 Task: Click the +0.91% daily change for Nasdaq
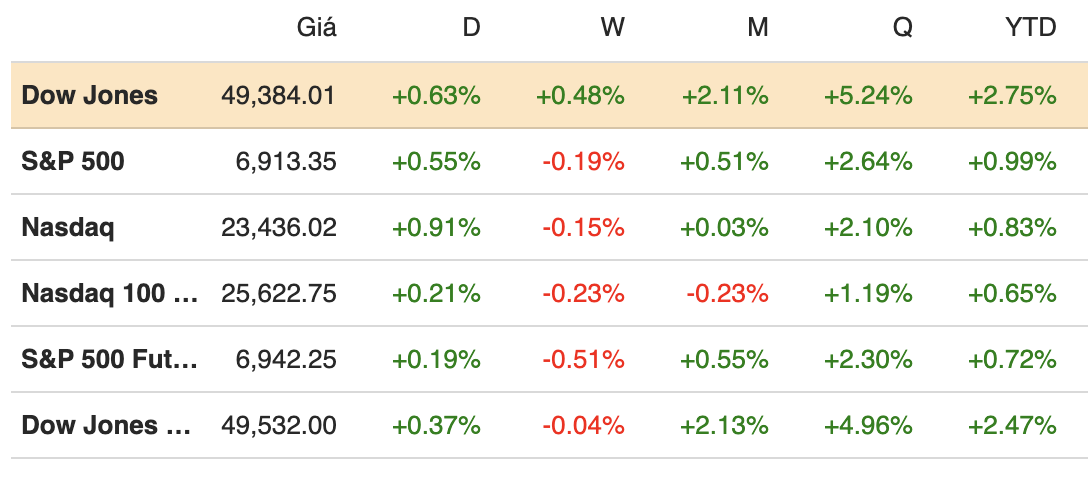point(436,227)
